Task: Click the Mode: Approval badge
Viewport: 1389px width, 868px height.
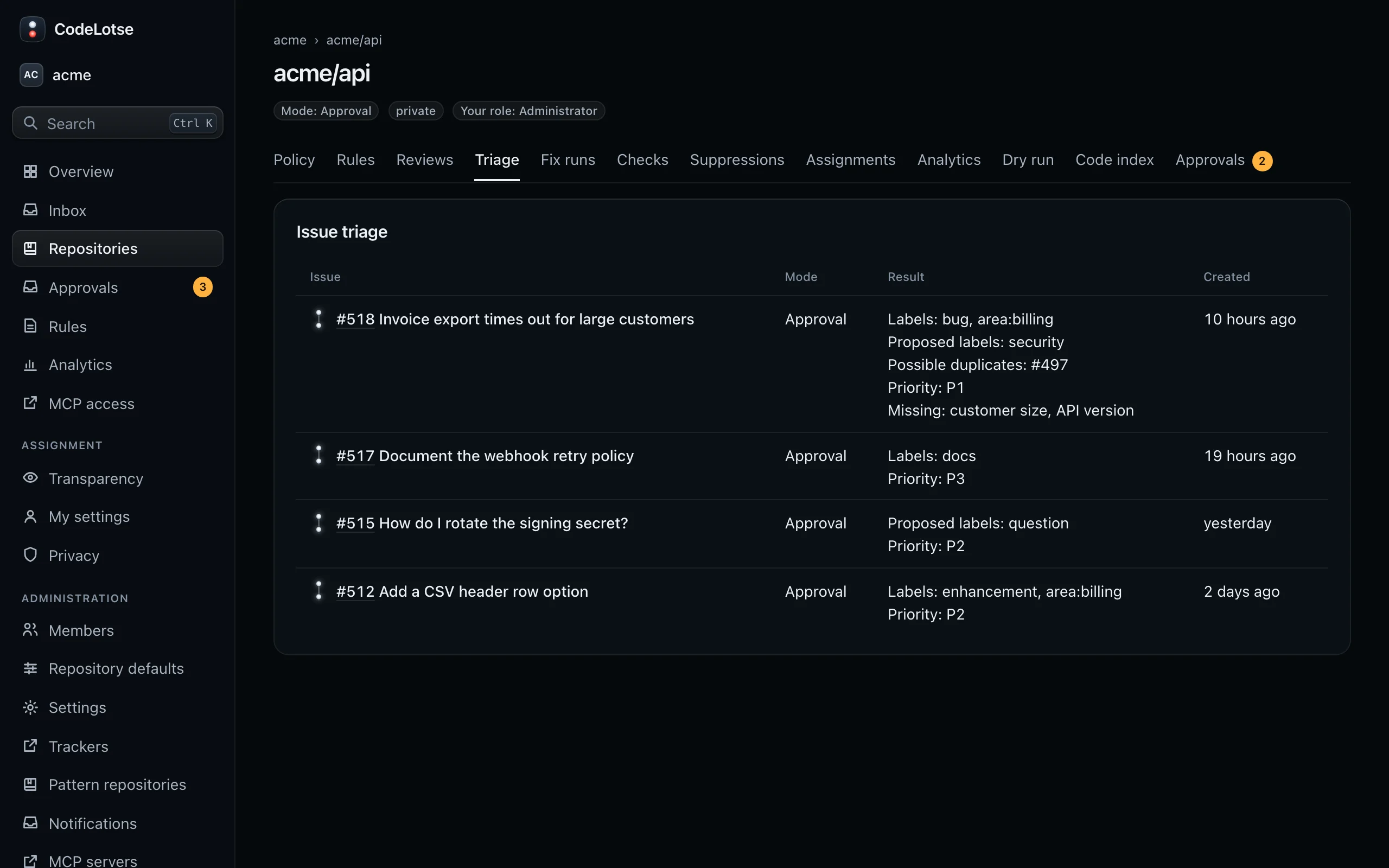Action: (326, 111)
